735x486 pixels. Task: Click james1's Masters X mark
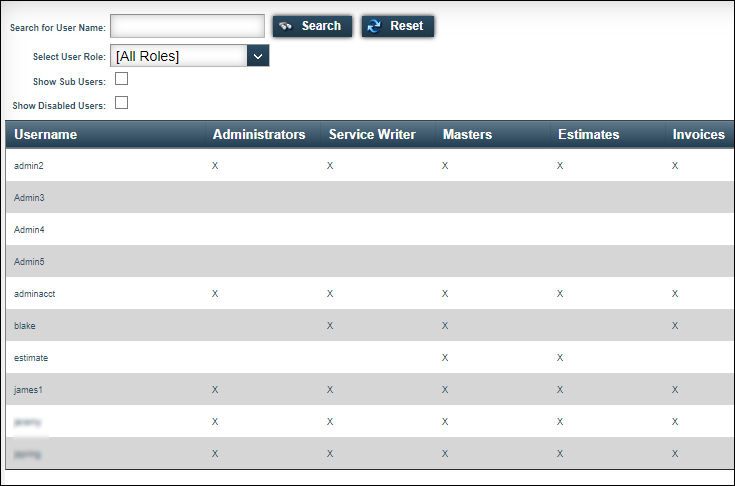tap(445, 389)
